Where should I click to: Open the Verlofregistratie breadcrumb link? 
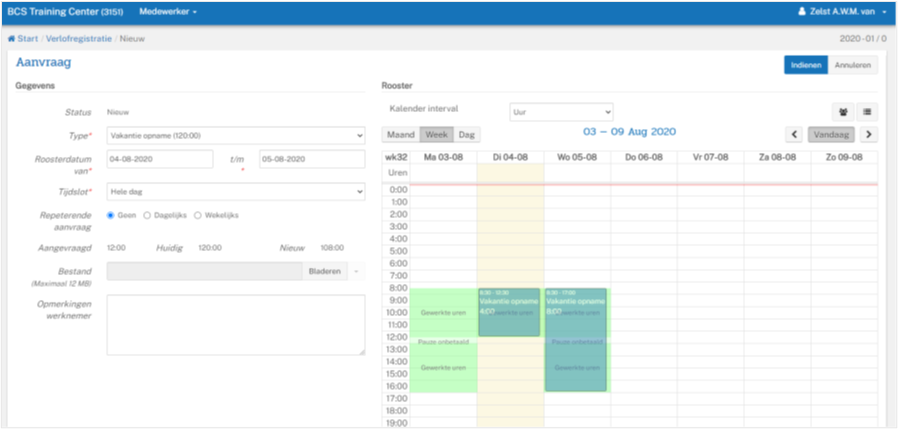click(x=79, y=39)
